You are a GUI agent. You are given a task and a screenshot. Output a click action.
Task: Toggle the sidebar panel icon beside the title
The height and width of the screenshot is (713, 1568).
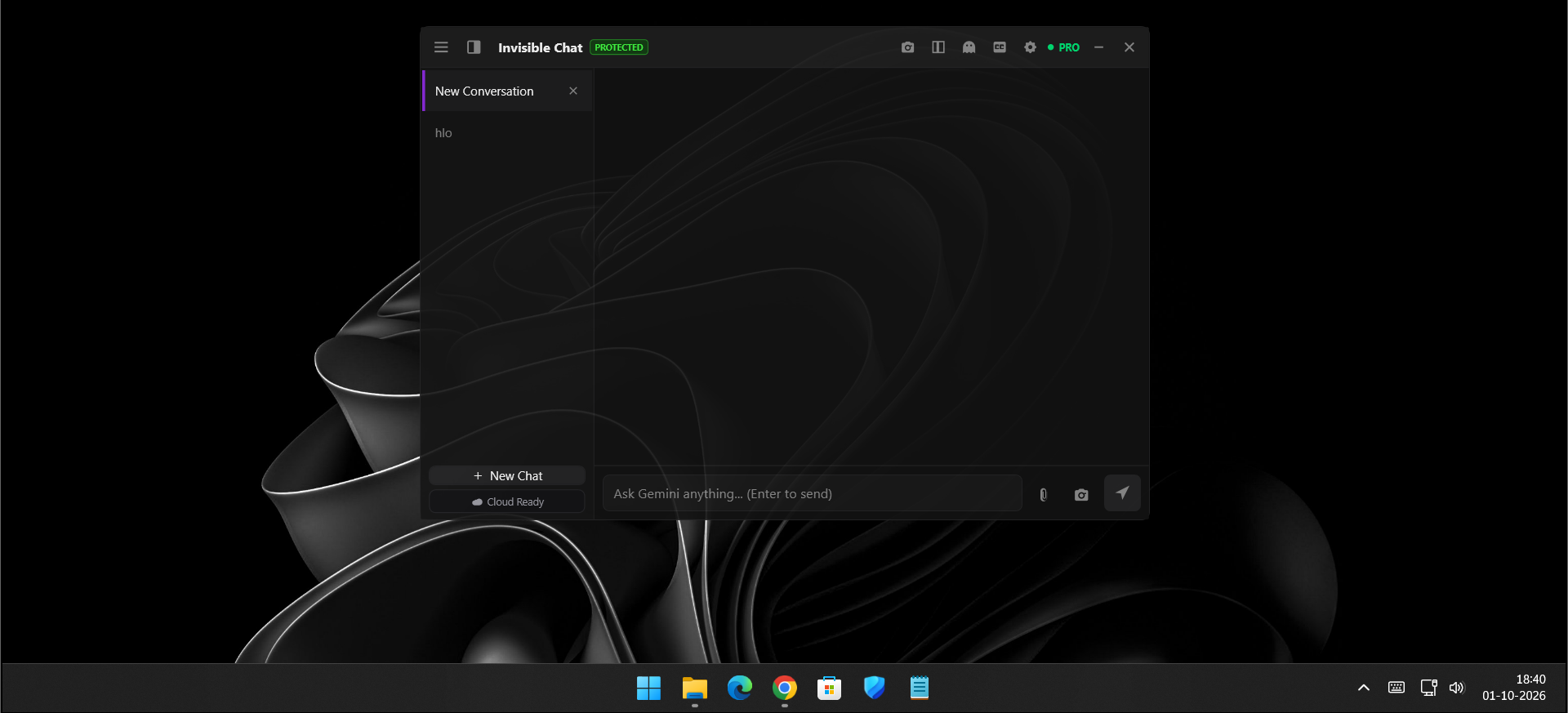pos(474,47)
